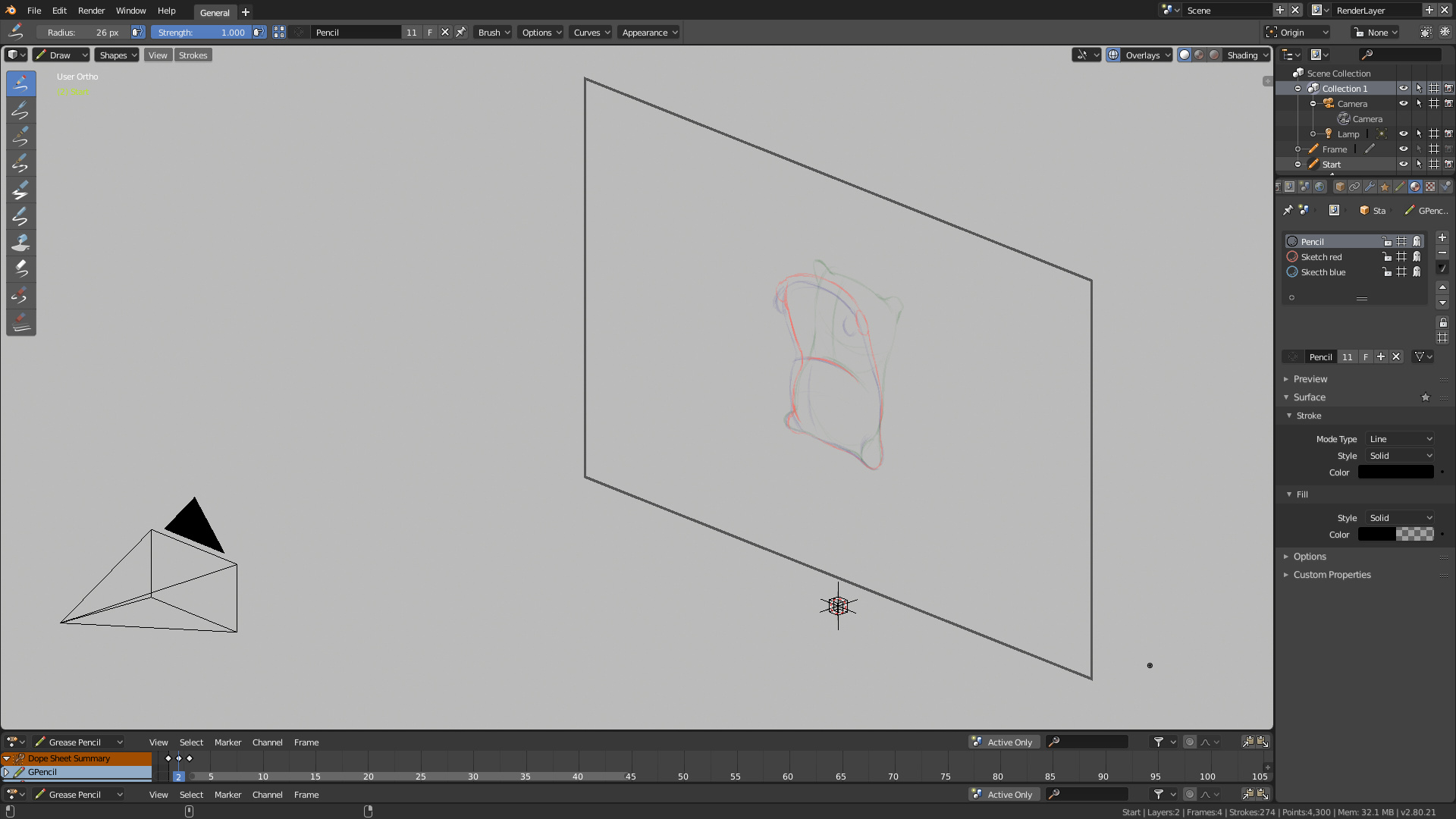Open the Modifier Properties tab (wrench icon)
This screenshot has width=1456, height=819.
[x=1370, y=187]
